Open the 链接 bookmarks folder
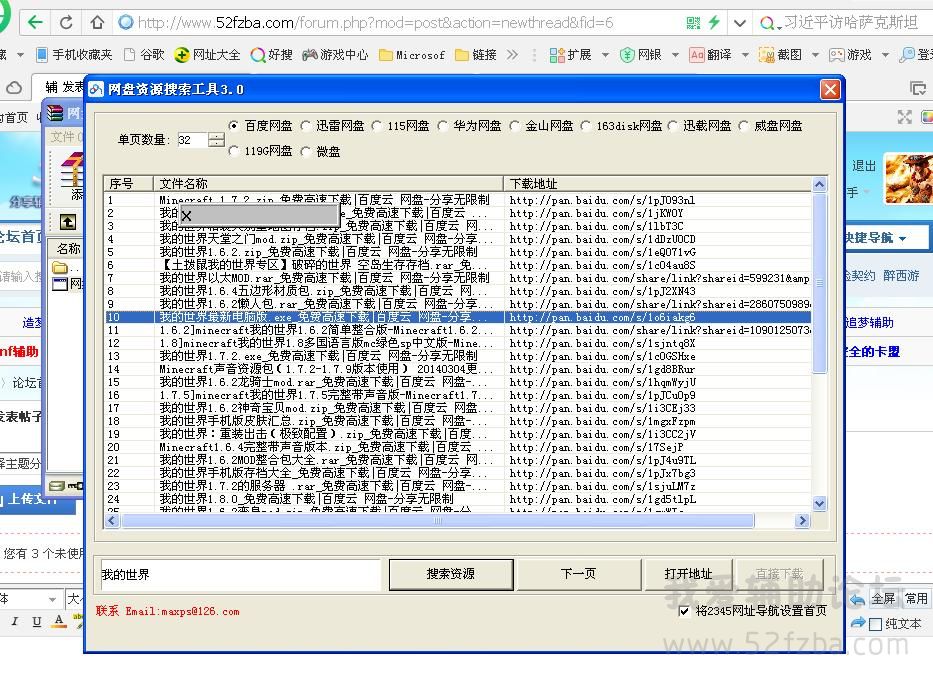The image size is (933, 683). pos(475,55)
